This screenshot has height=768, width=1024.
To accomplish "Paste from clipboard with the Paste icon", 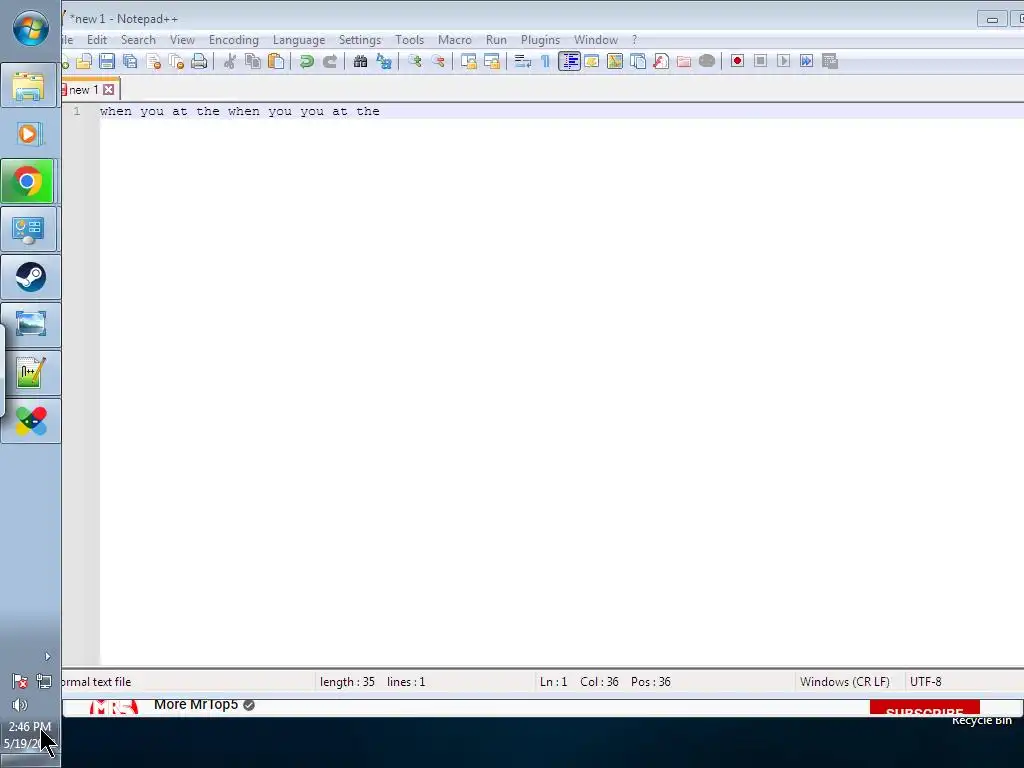I will [276, 61].
